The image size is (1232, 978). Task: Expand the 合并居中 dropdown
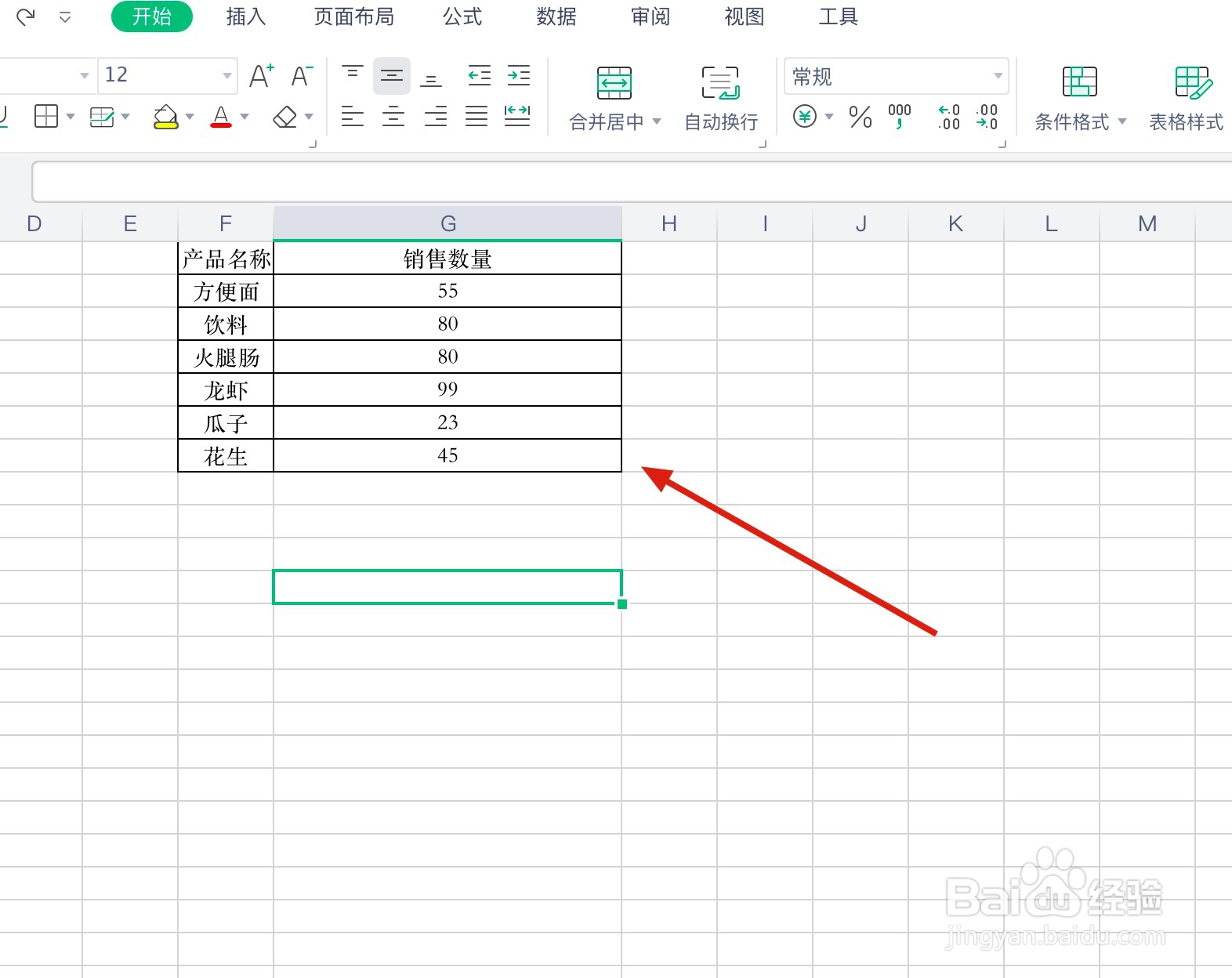[x=657, y=121]
